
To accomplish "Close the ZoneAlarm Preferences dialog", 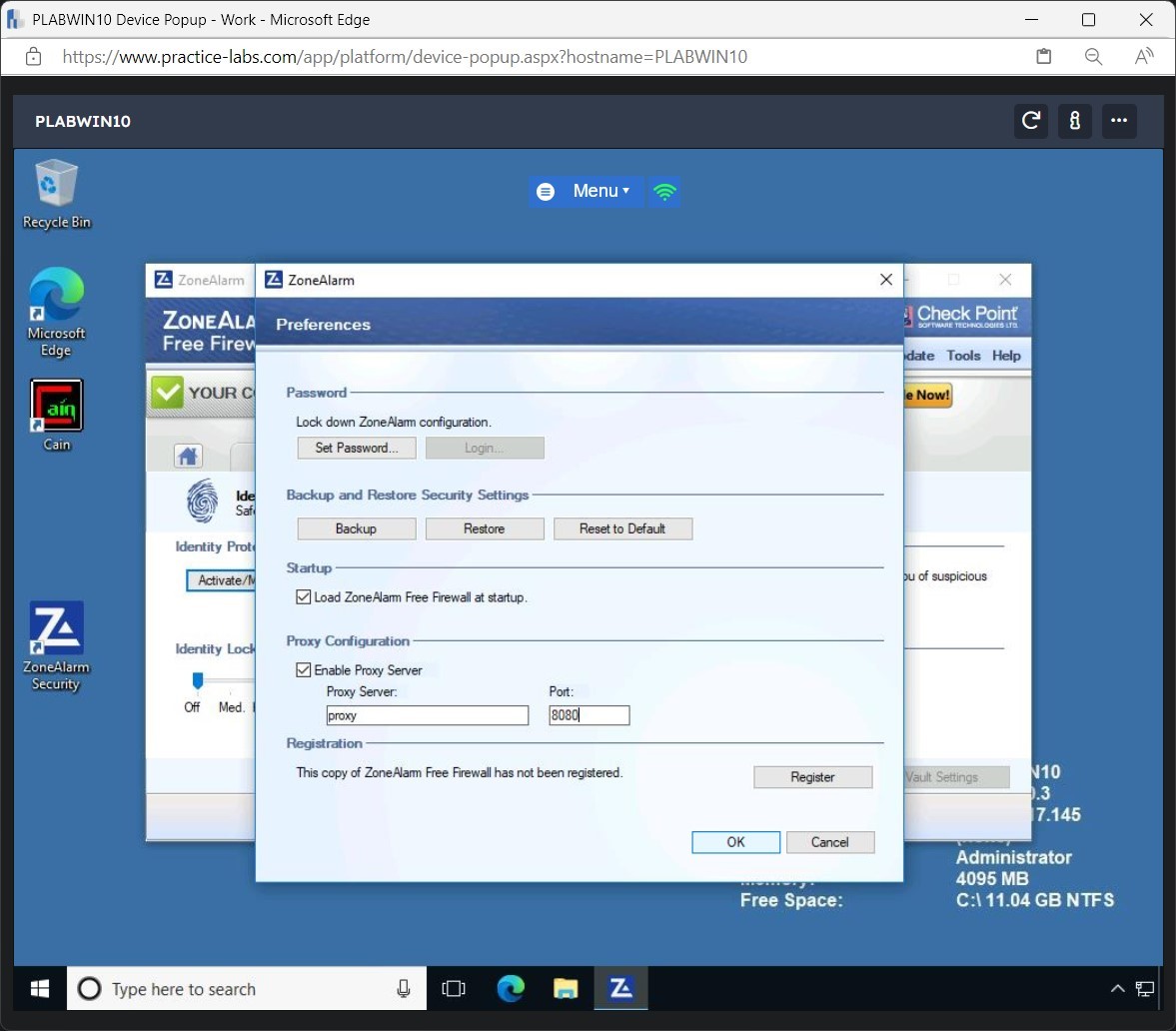I will [886, 280].
